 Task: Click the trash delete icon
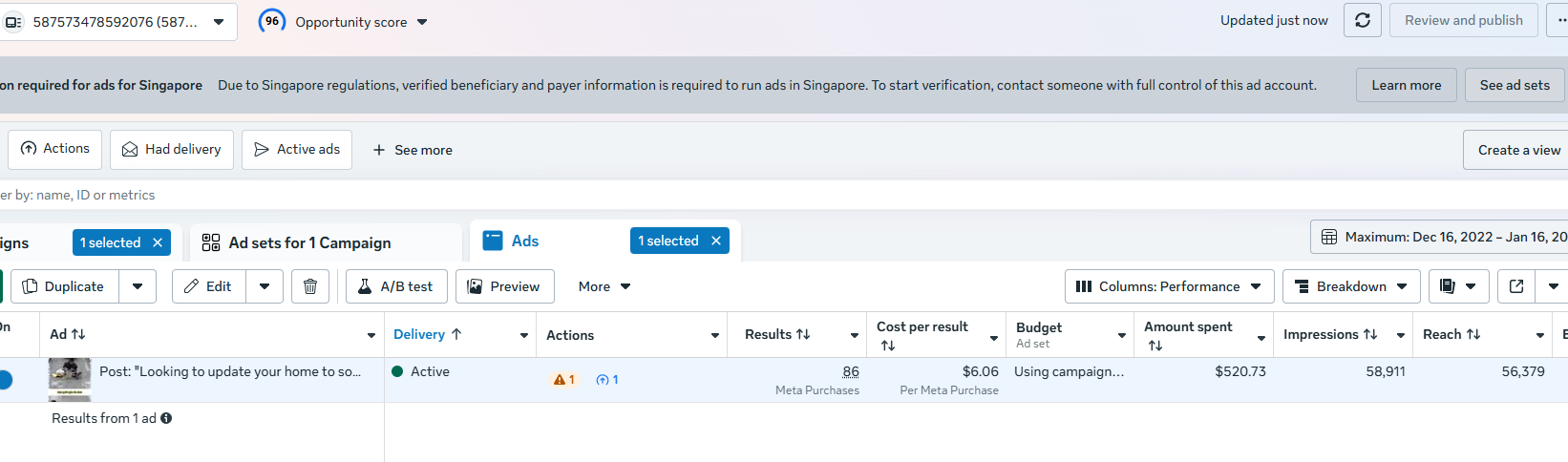click(310, 286)
